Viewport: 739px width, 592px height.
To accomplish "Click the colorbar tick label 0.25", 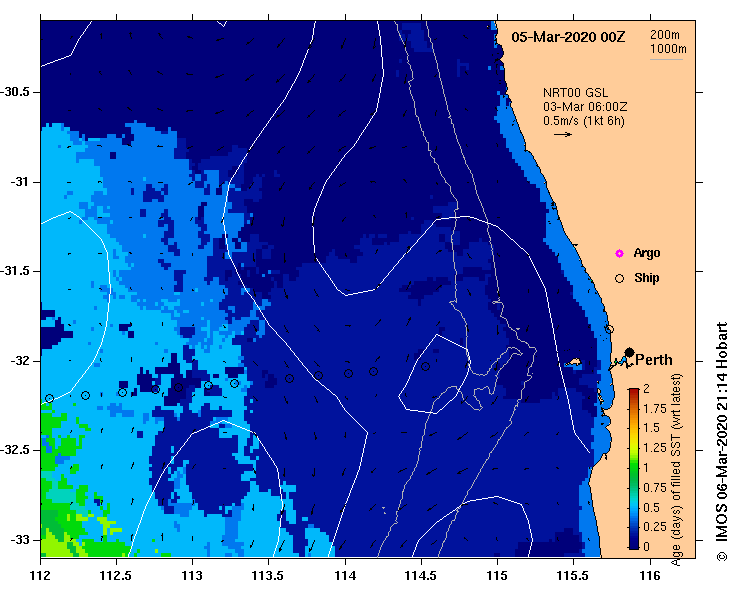I will 655,526.
